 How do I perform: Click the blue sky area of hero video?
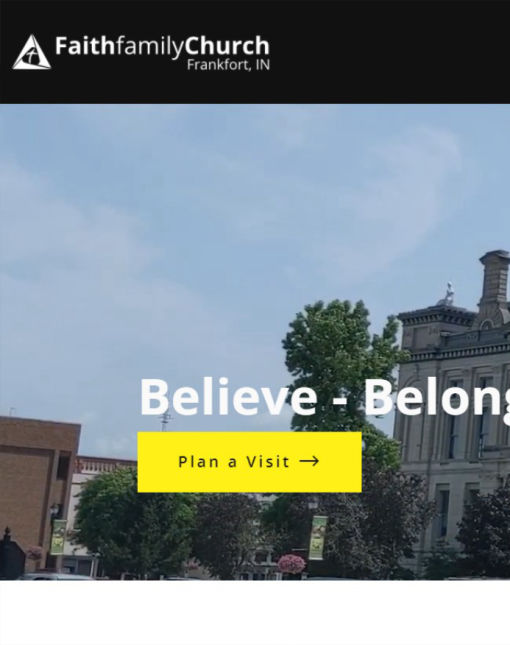206,206
